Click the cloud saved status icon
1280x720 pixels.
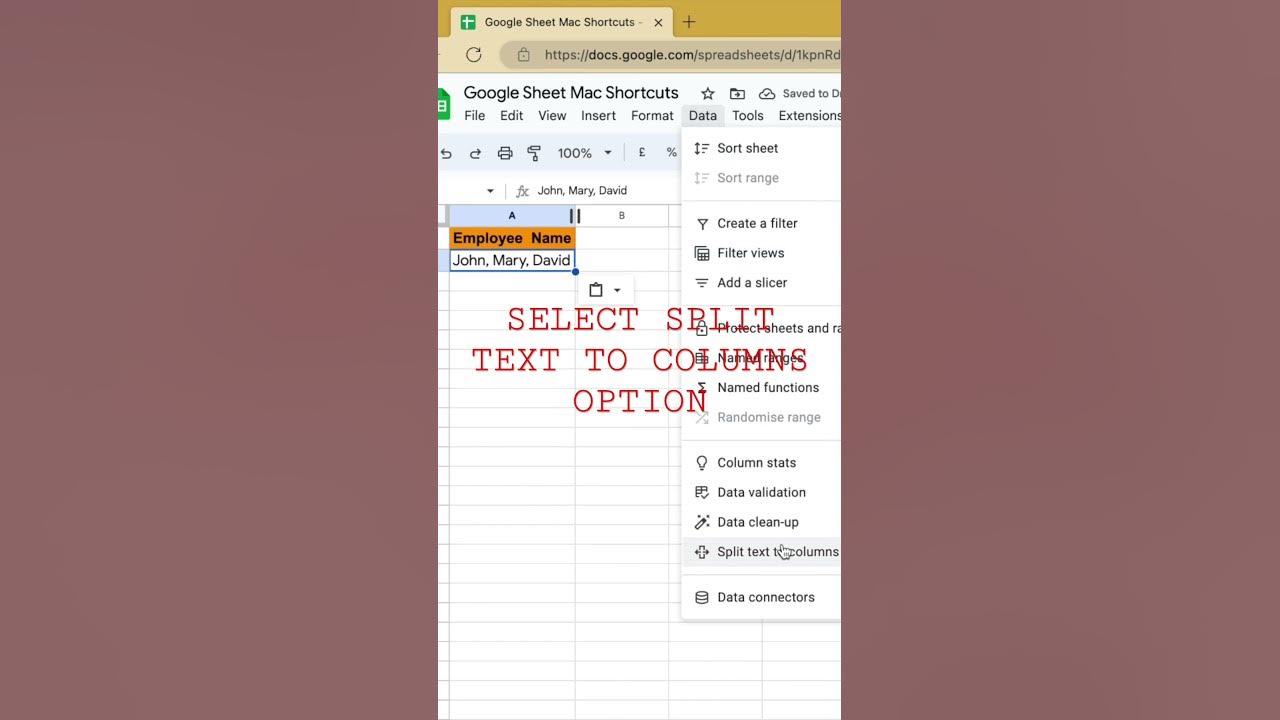[x=767, y=93]
